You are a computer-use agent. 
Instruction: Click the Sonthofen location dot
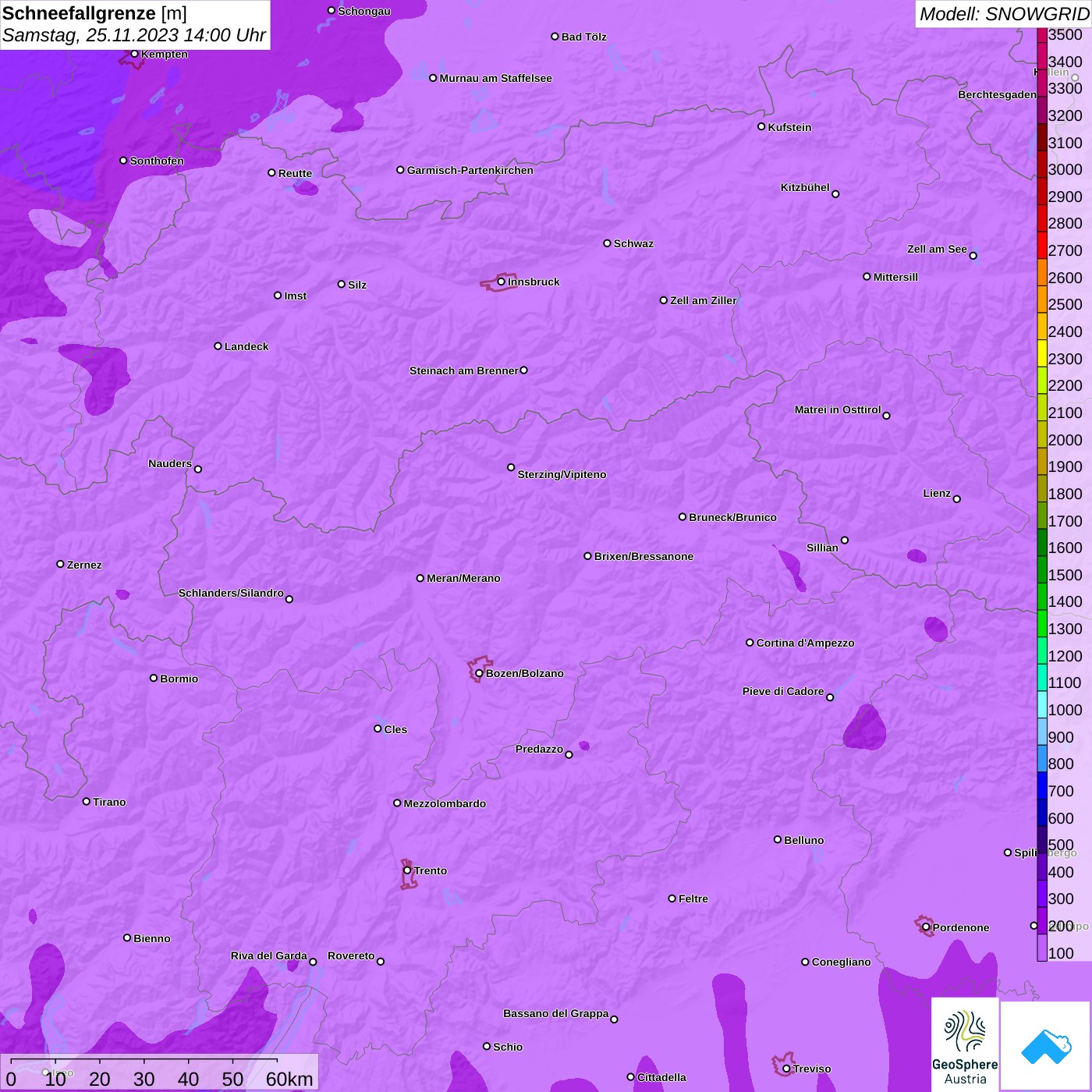(123, 161)
